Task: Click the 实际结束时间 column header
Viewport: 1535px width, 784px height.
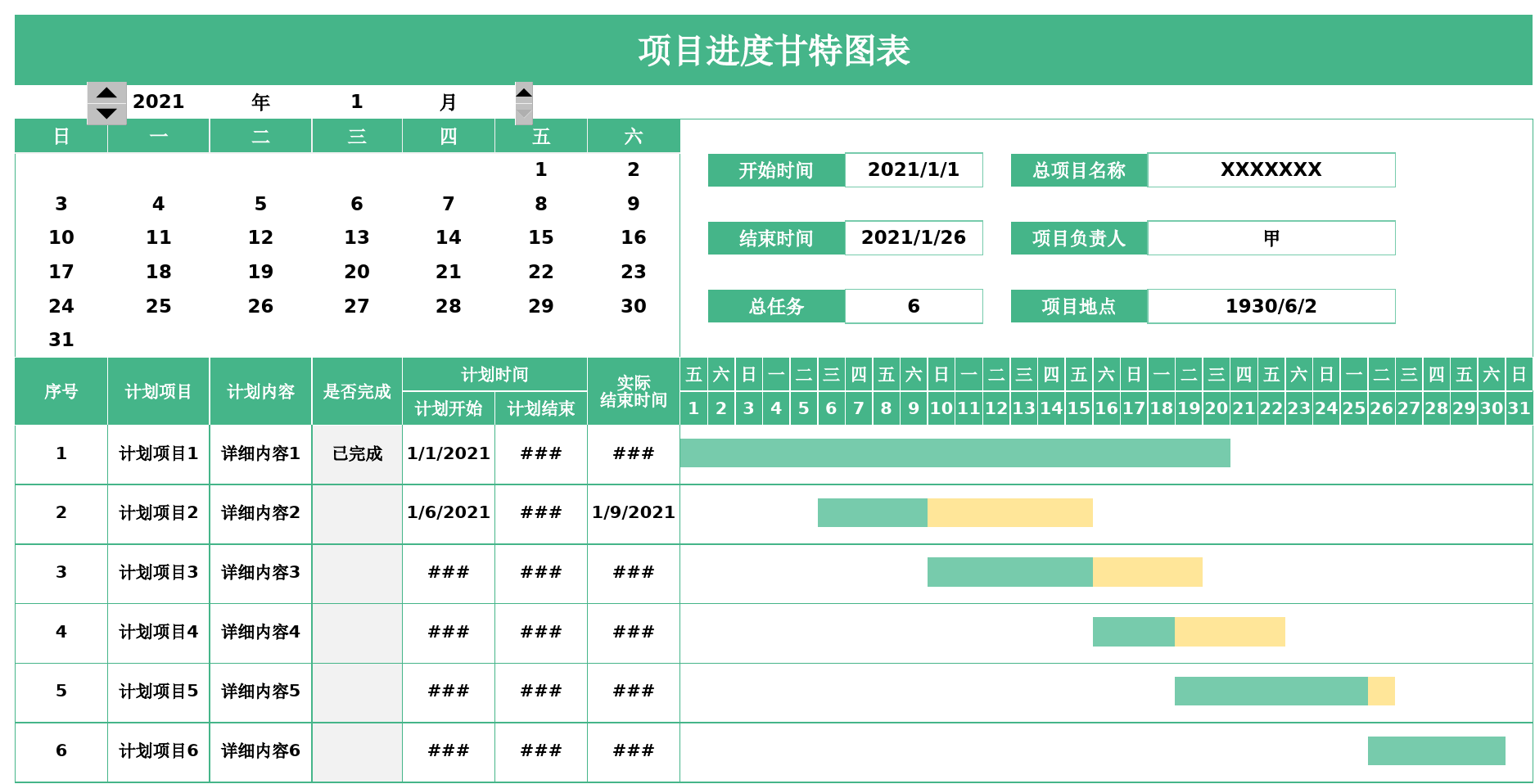Action: [x=634, y=391]
